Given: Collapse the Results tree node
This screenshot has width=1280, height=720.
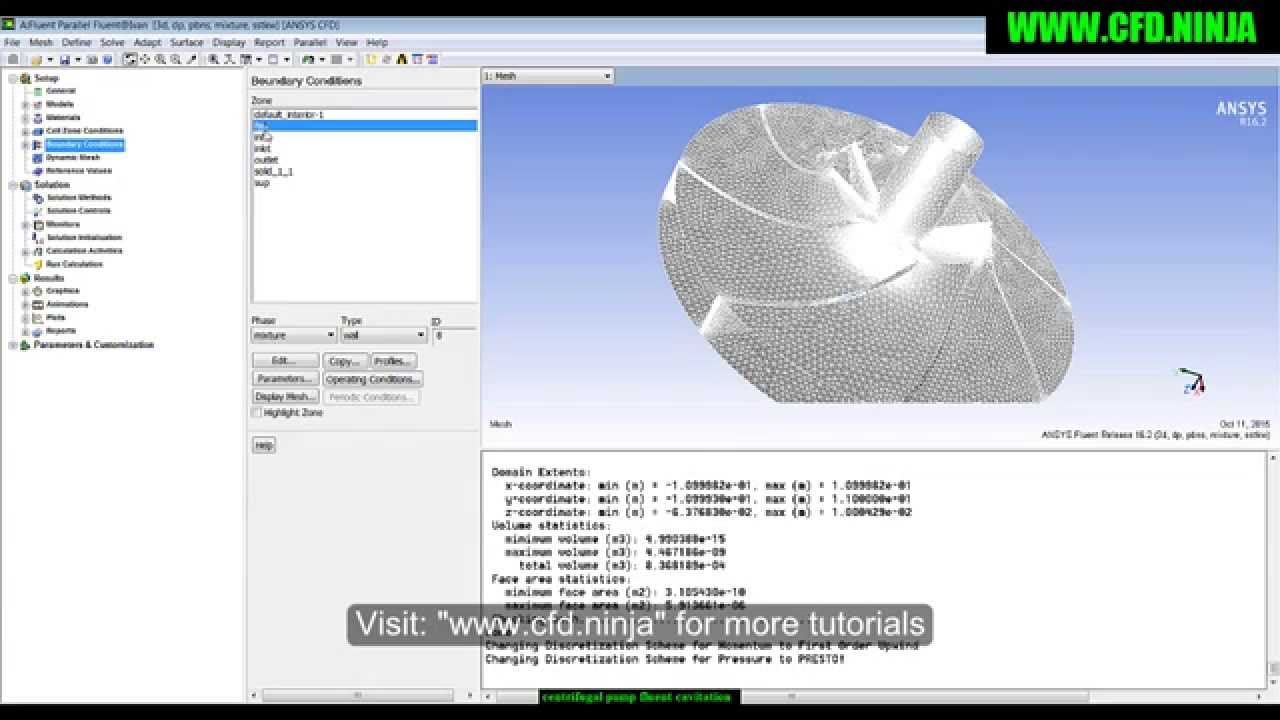Looking at the screenshot, I should 13,278.
